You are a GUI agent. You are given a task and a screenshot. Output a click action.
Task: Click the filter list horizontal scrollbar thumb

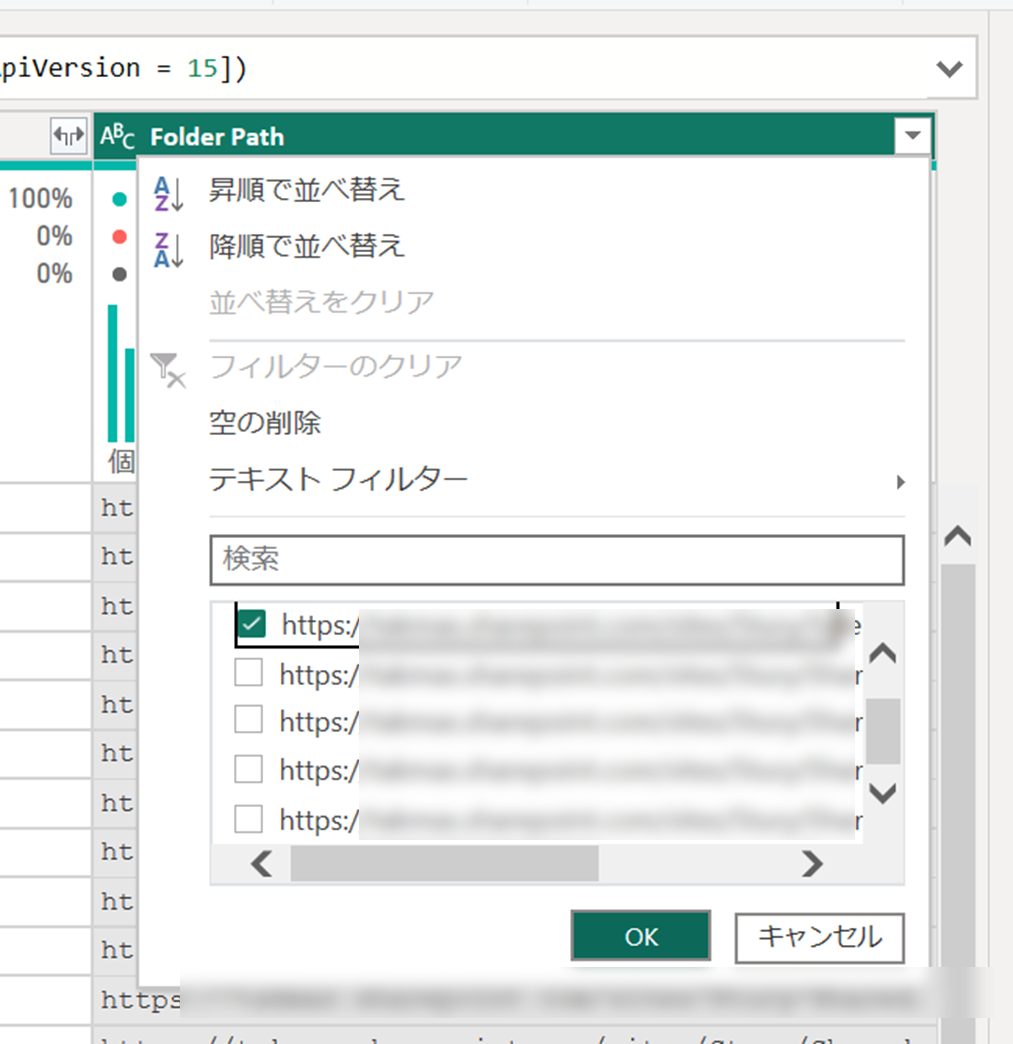pyautogui.click(x=444, y=864)
